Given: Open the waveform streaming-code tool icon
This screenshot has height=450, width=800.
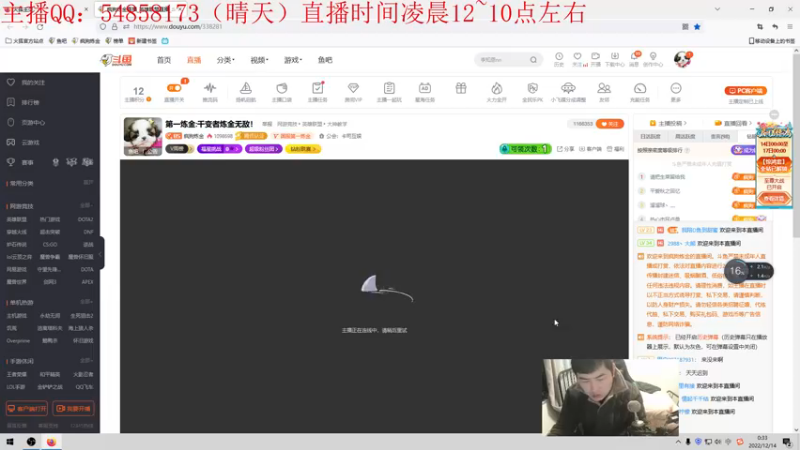Looking at the screenshot, I should point(210,88).
